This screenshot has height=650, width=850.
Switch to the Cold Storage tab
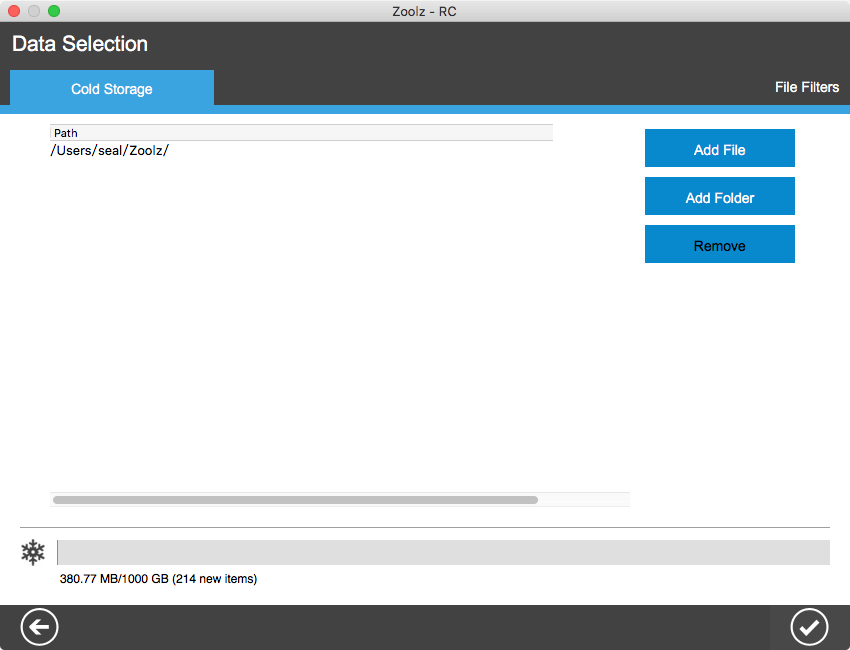tap(112, 89)
